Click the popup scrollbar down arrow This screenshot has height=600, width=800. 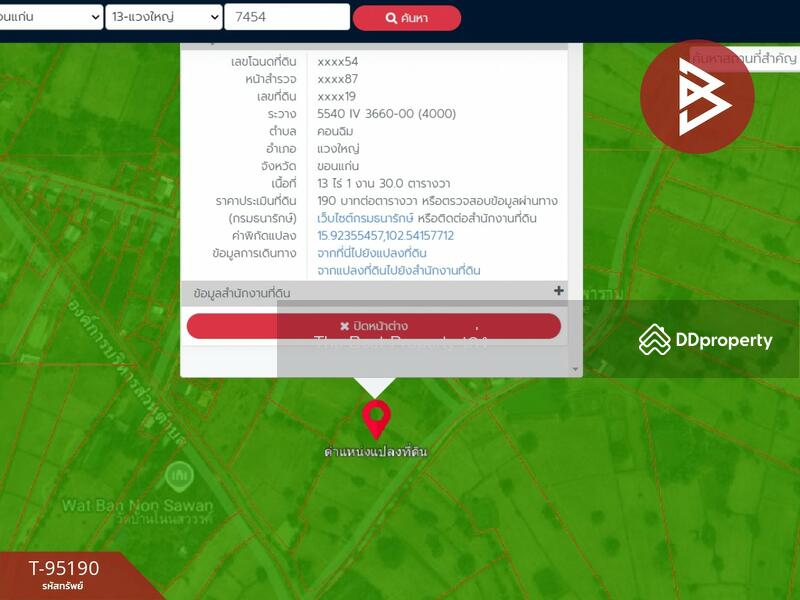(576, 369)
